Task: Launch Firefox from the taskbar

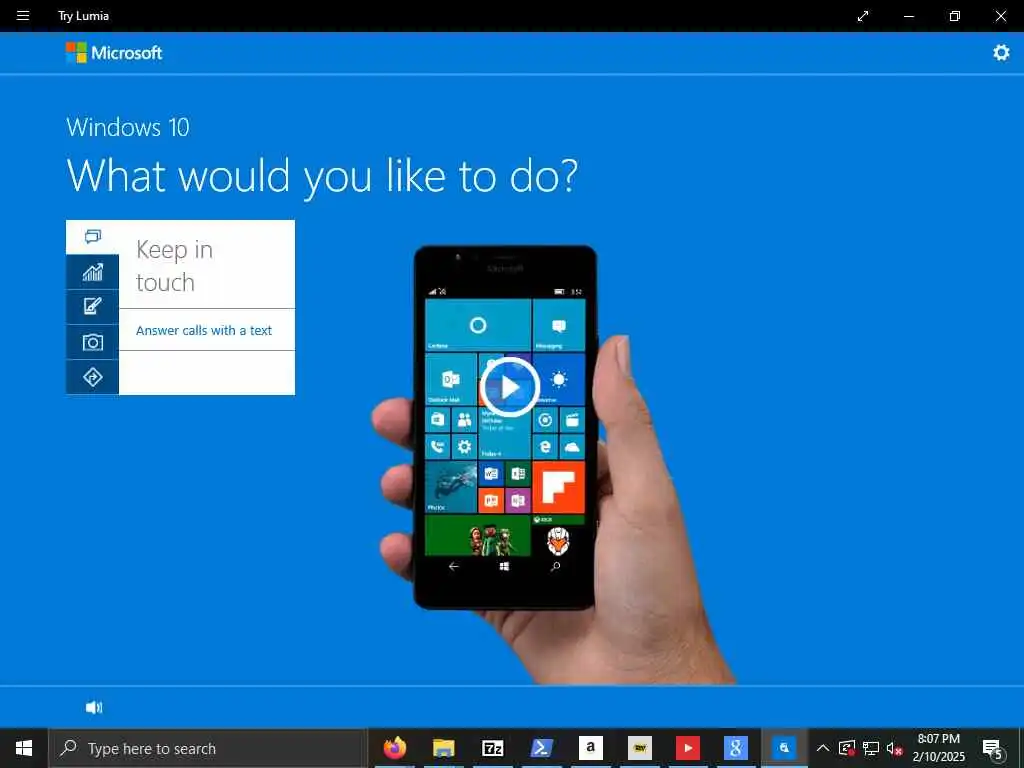Action: point(394,748)
